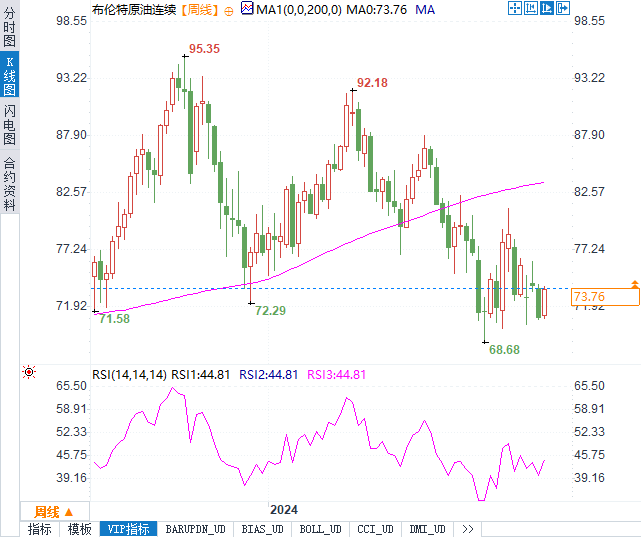The width and height of the screenshot is (641, 537).
Task: Select the CCI_UD indicator tab
Action: point(375,529)
